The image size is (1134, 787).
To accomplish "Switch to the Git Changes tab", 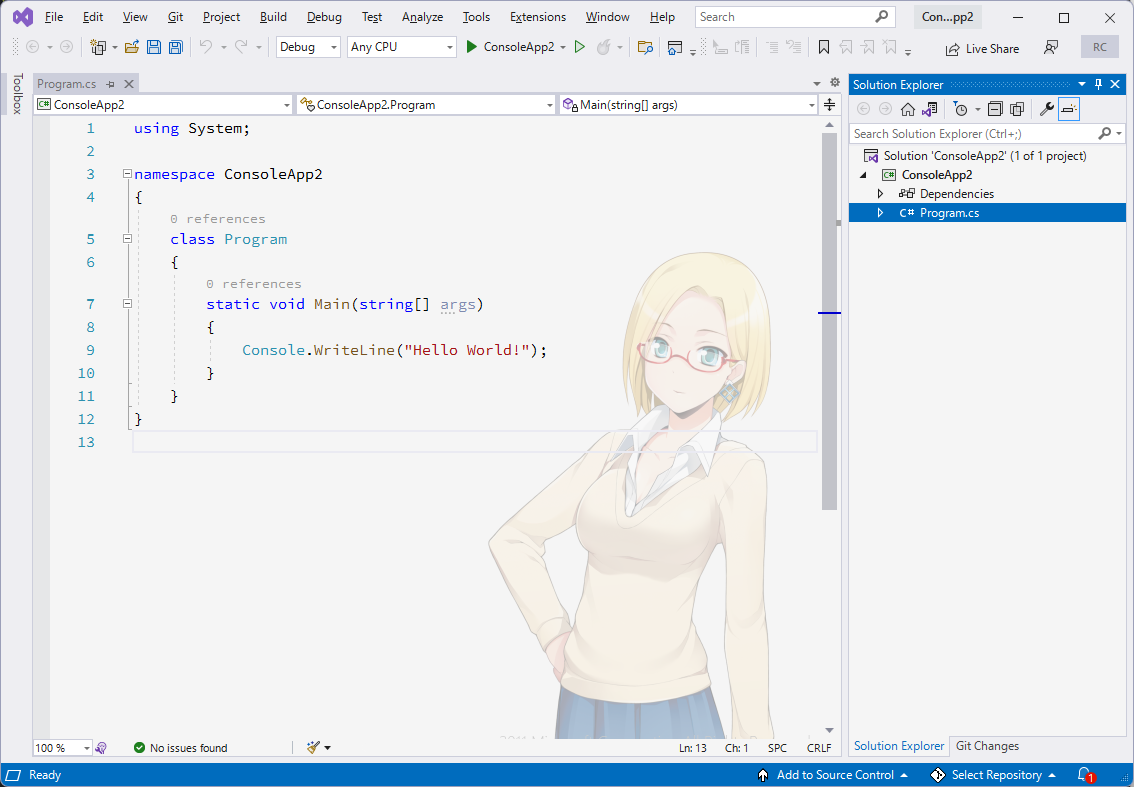I will (x=987, y=746).
